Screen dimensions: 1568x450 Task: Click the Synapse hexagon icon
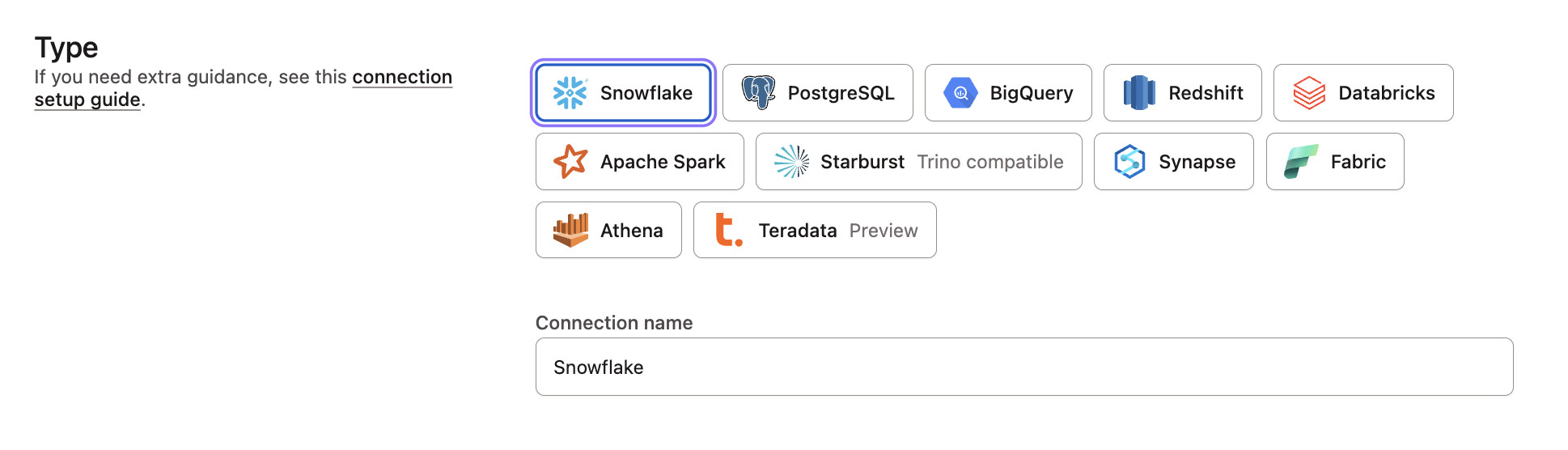(1129, 162)
